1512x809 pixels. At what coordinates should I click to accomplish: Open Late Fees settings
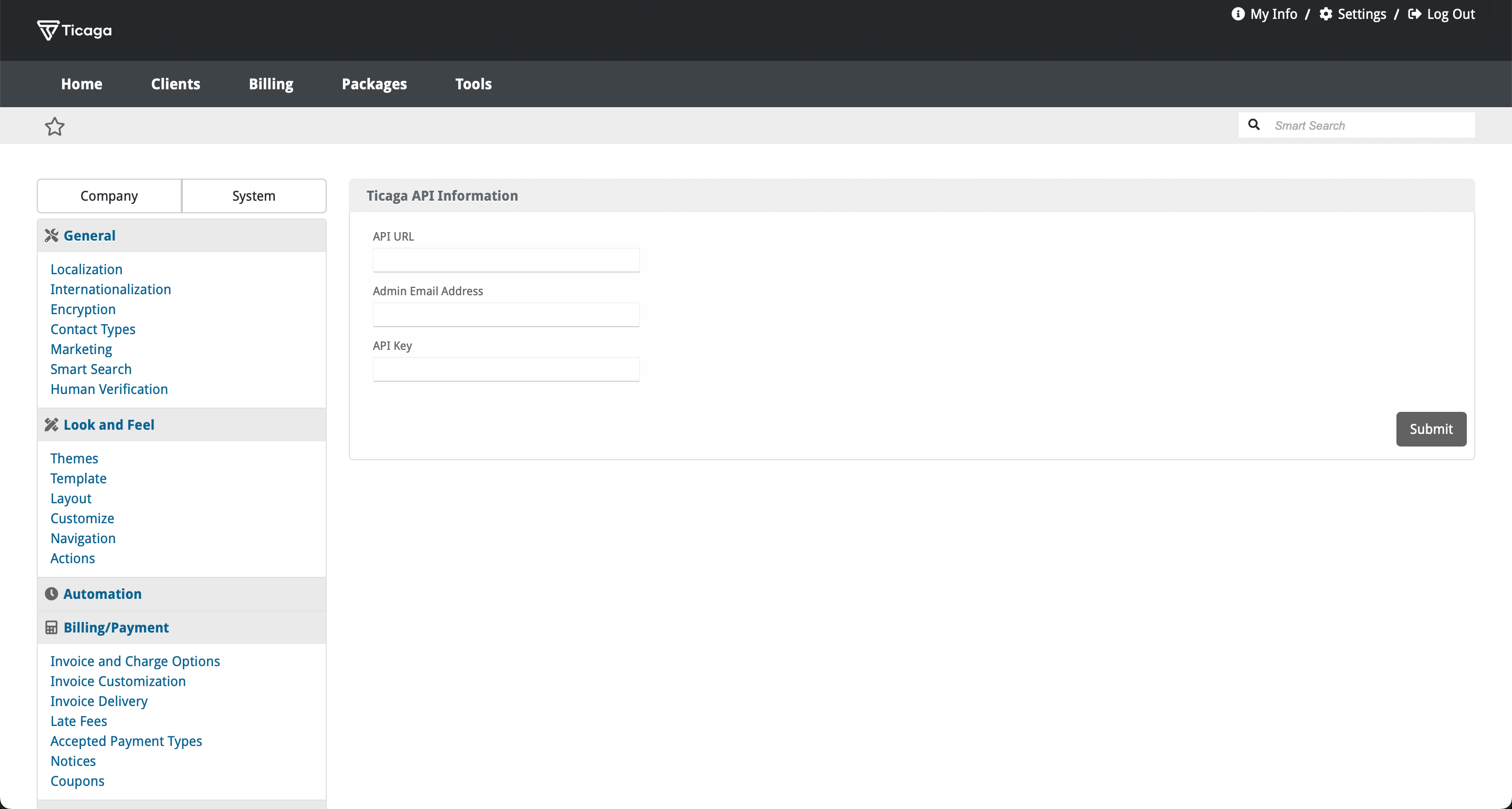point(79,721)
